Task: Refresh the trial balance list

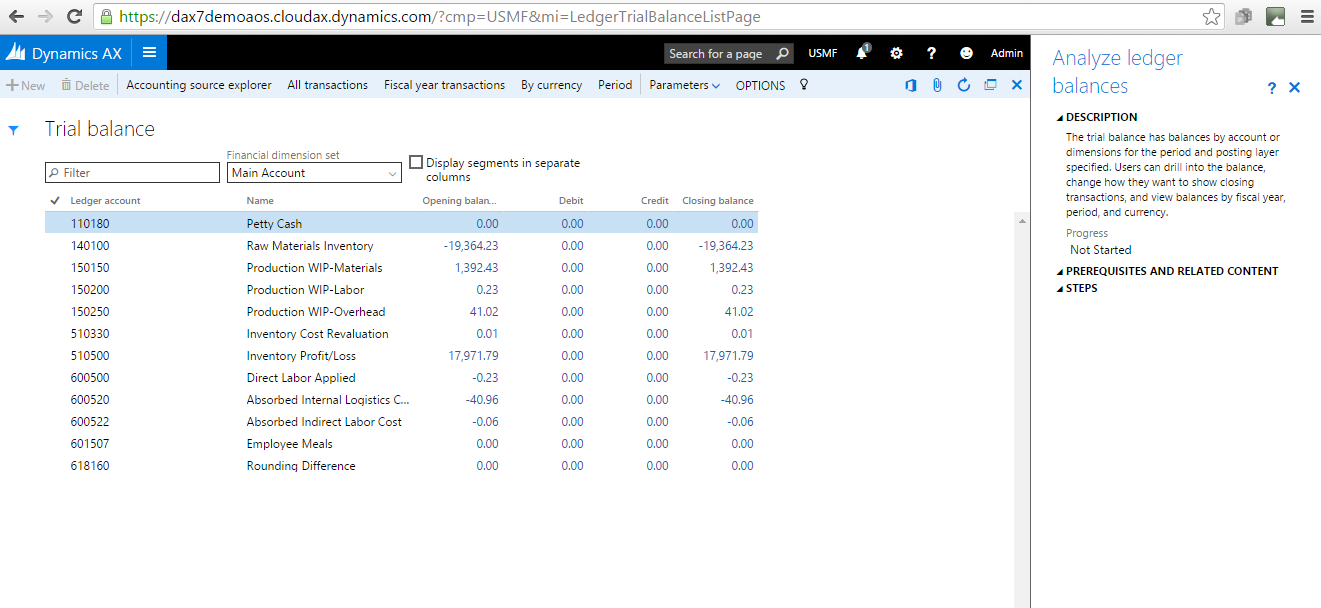Action: coord(963,85)
